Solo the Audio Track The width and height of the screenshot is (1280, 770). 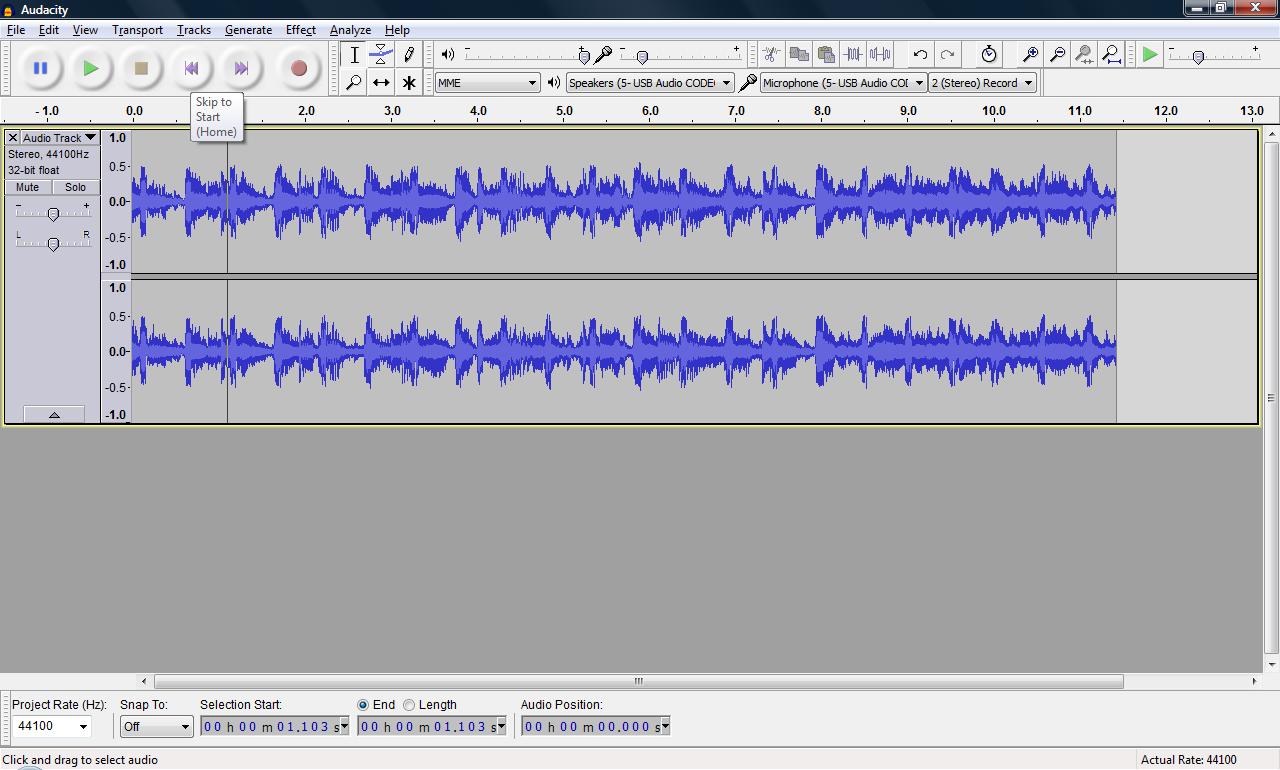(76, 188)
